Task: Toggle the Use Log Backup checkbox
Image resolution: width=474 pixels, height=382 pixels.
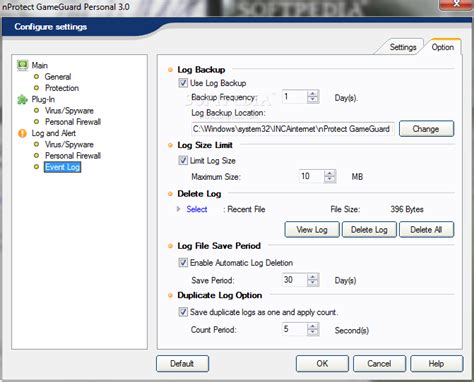Action: pyautogui.click(x=183, y=83)
